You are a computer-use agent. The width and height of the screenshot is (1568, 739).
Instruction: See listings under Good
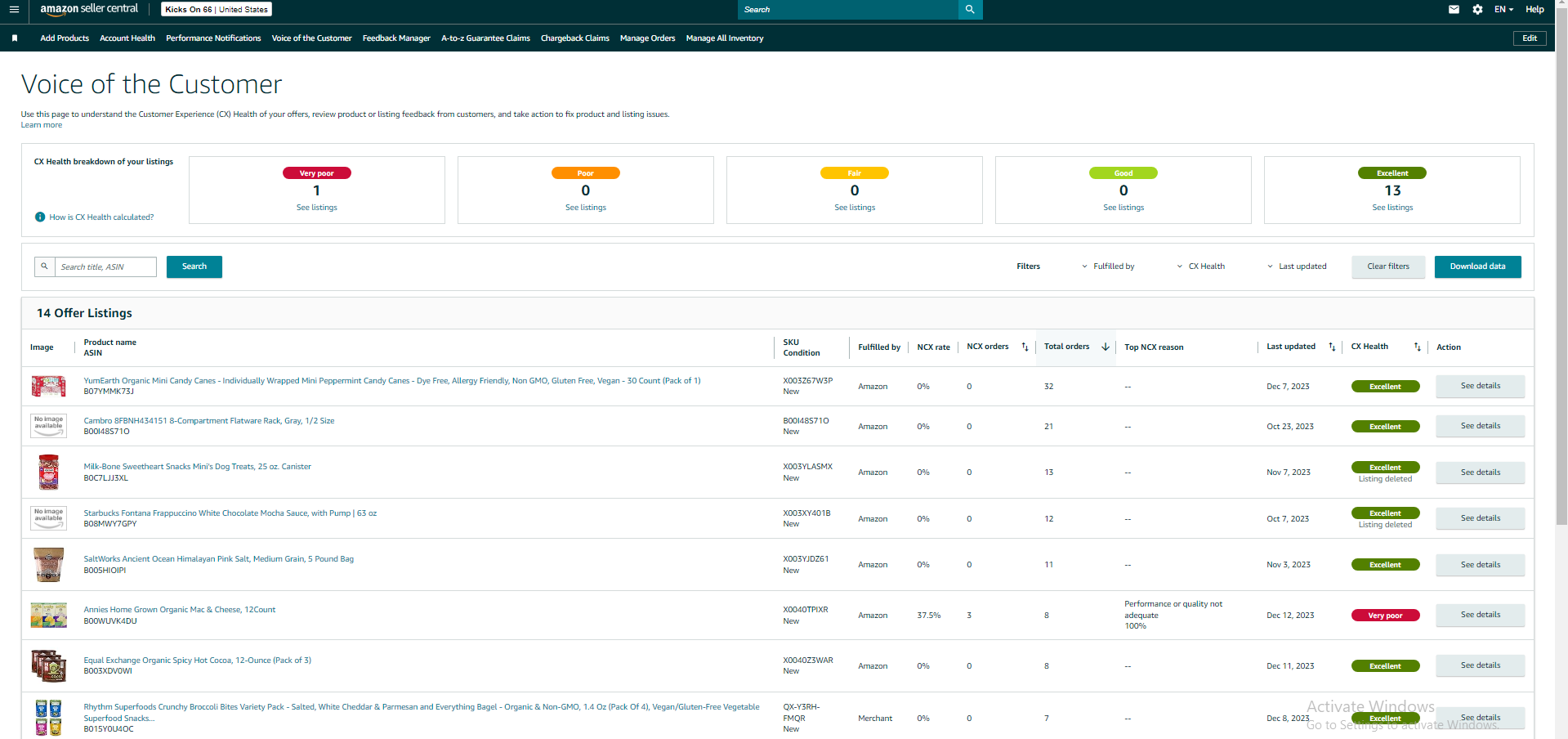1124,208
